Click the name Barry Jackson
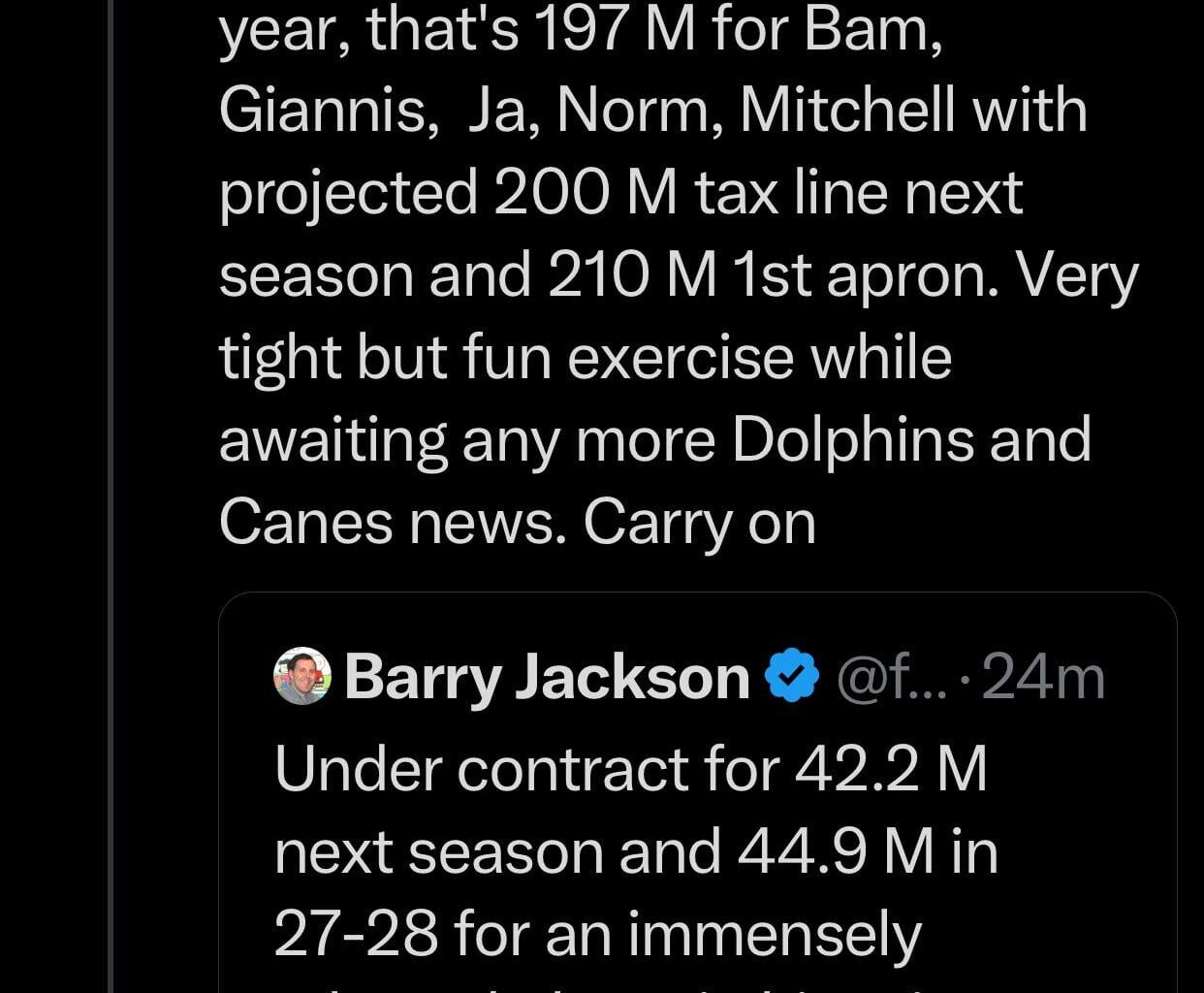This screenshot has width=1204, height=993. tap(548, 677)
